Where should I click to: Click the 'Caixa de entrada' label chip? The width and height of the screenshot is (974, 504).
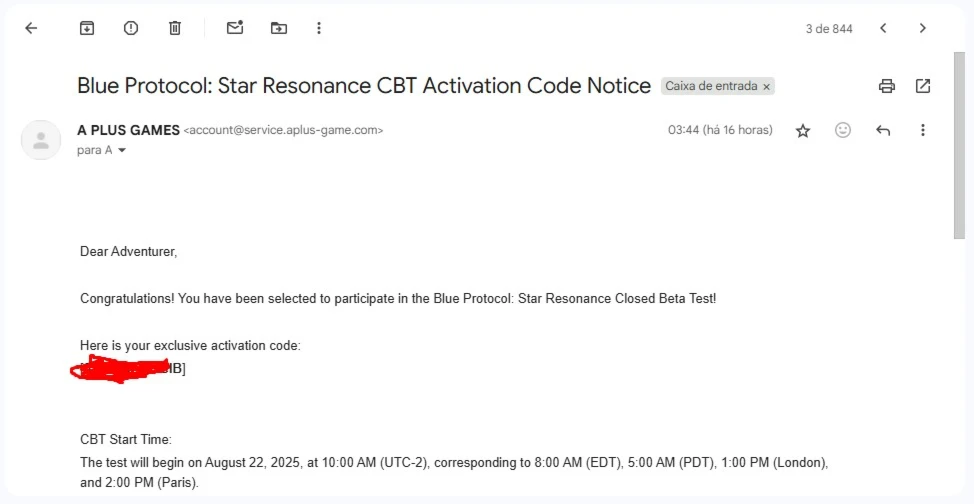711,86
